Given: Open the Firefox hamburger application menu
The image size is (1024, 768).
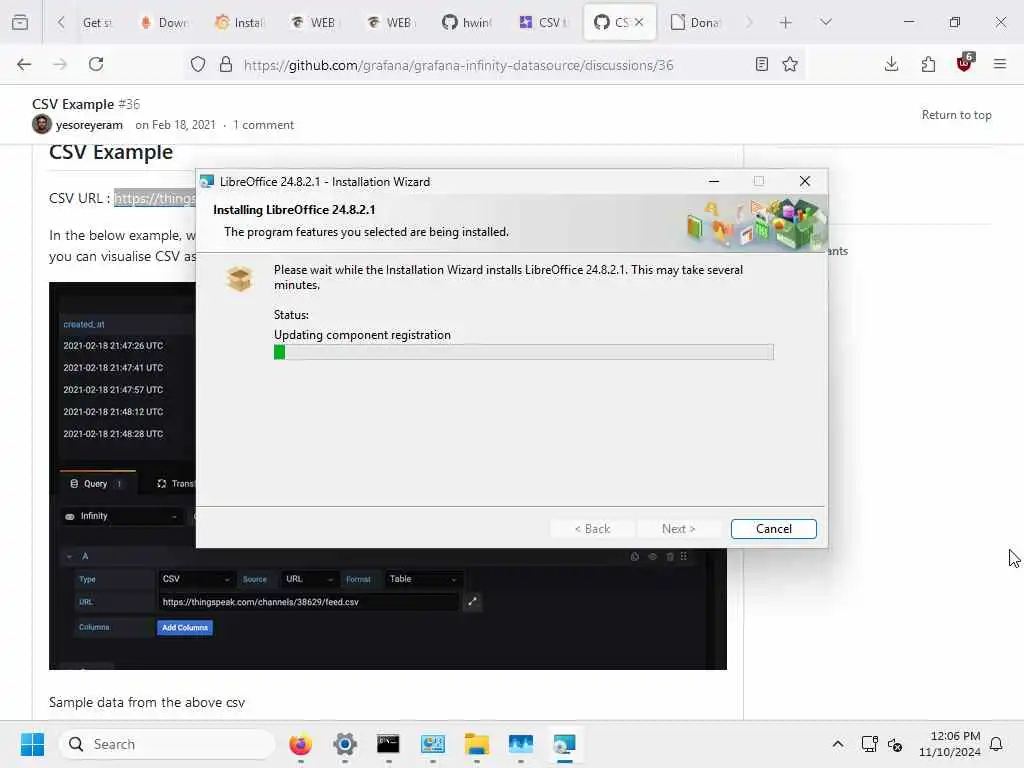Looking at the screenshot, I should click(x=1000, y=64).
